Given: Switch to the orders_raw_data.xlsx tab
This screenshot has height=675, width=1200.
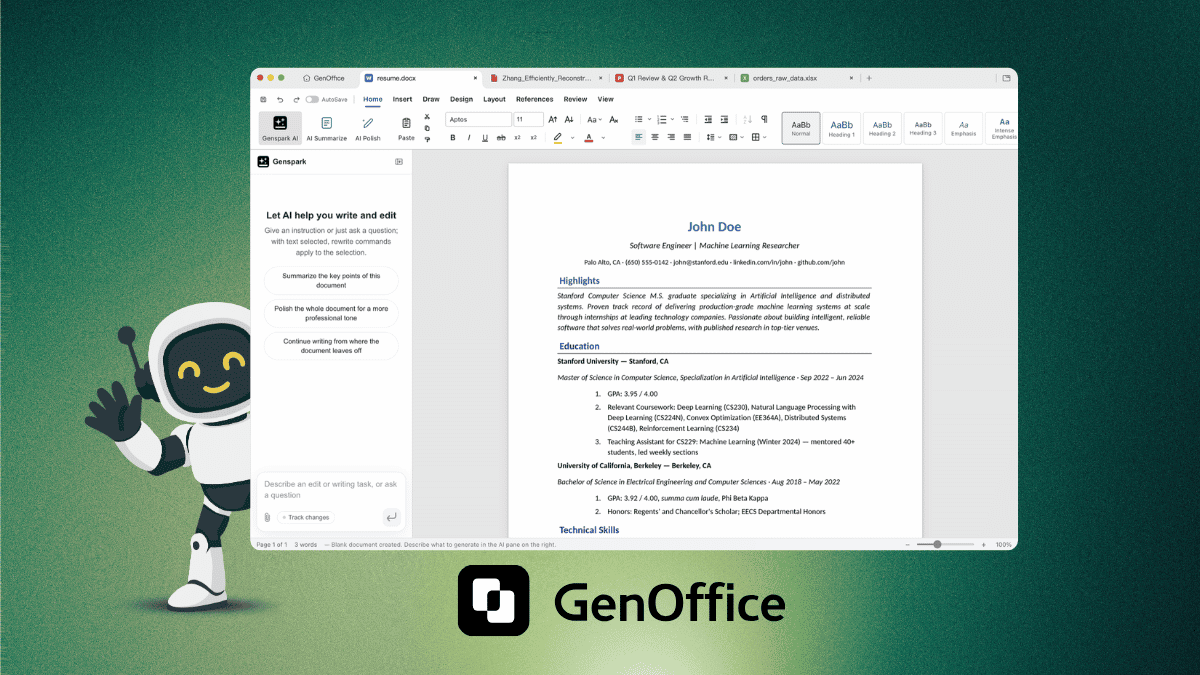Looking at the screenshot, I should click(797, 78).
